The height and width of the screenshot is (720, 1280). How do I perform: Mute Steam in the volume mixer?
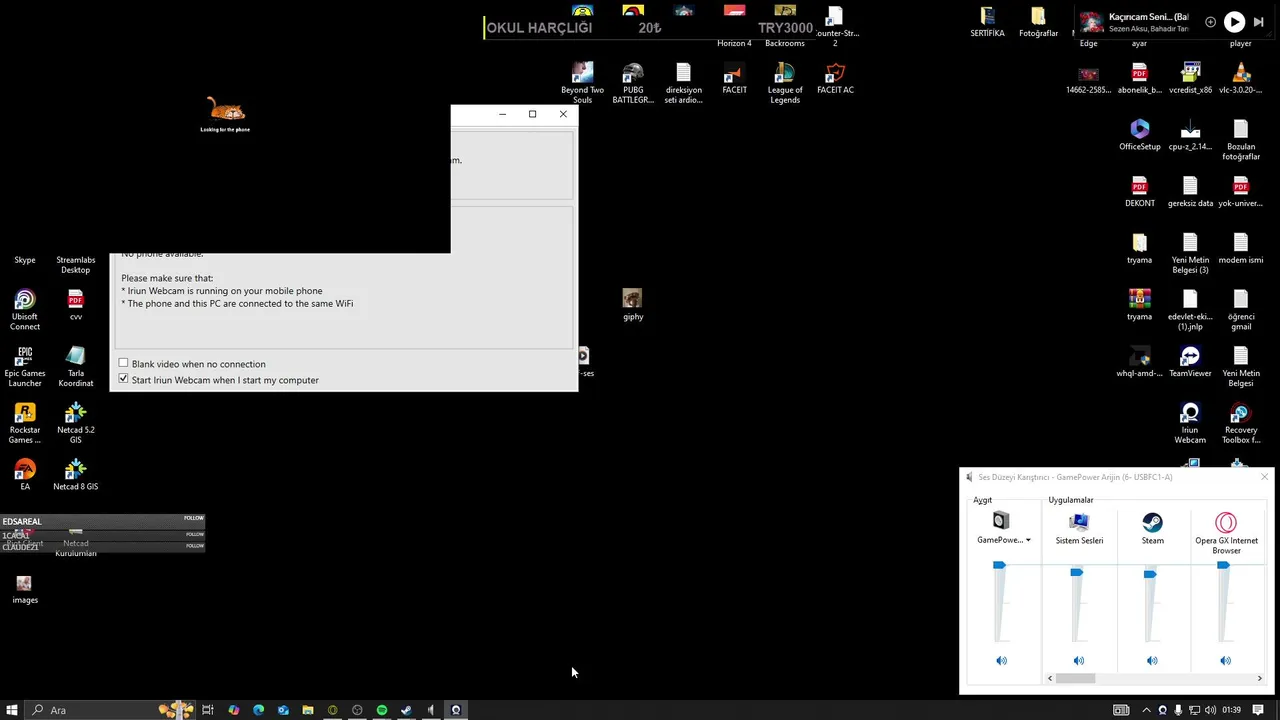pos(1152,661)
